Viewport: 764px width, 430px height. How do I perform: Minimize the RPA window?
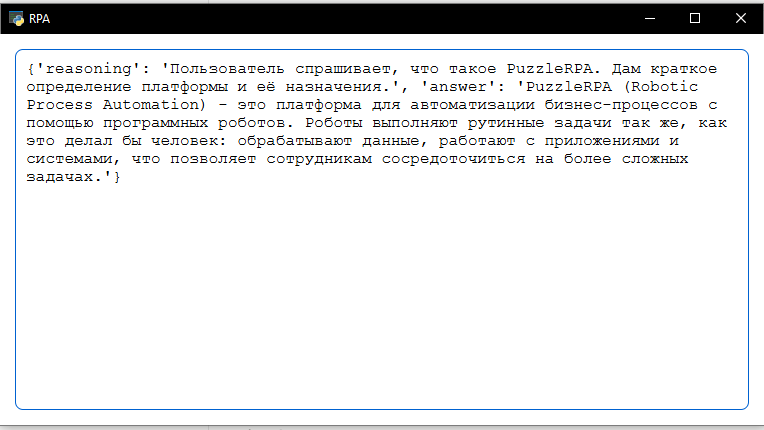tap(649, 19)
